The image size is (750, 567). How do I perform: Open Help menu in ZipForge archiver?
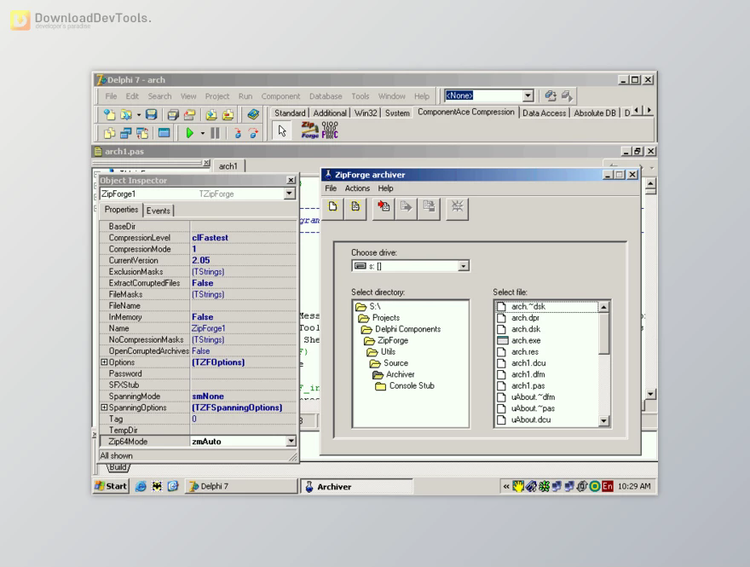[386, 189]
